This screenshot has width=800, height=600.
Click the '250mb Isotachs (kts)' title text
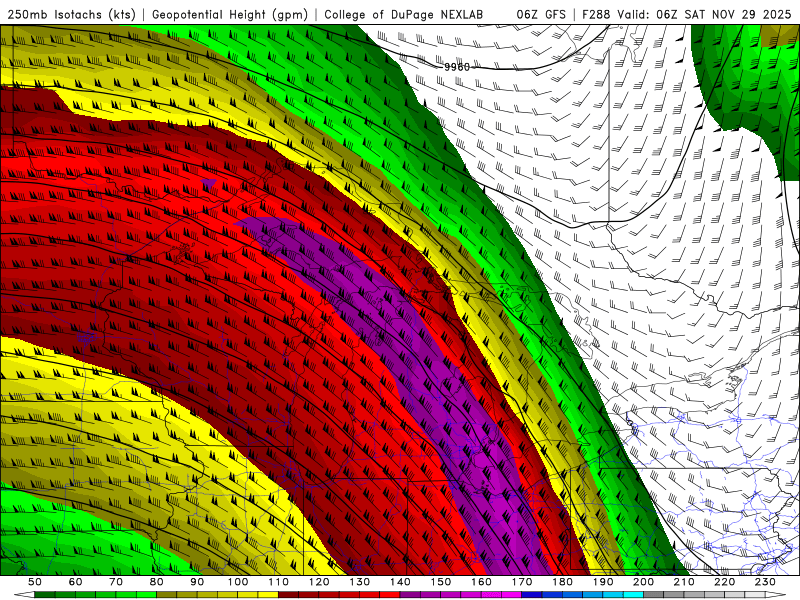click(71, 14)
